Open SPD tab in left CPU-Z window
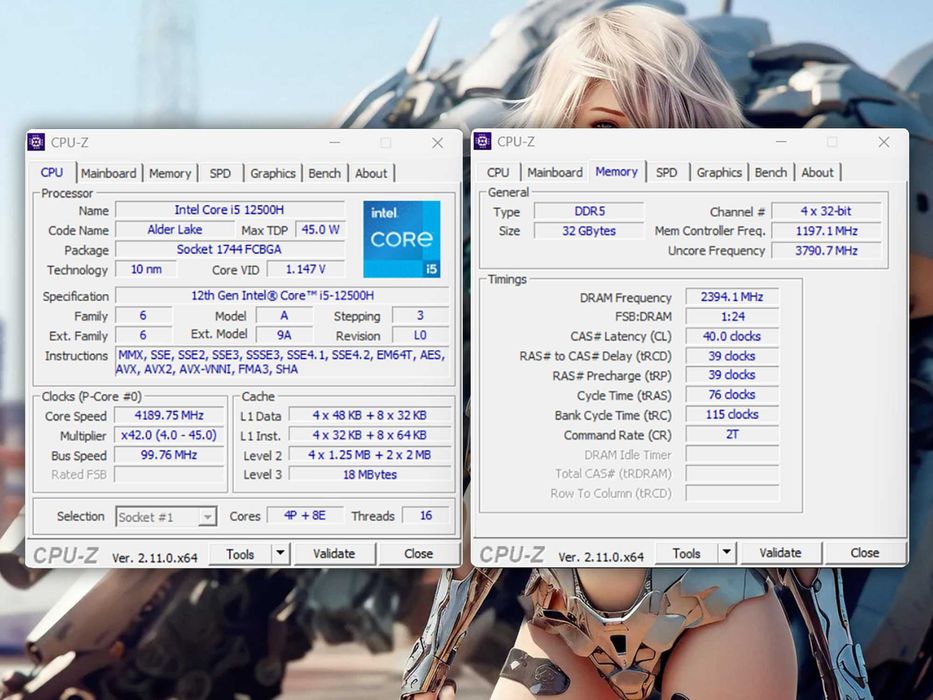933x700 pixels. [x=220, y=173]
